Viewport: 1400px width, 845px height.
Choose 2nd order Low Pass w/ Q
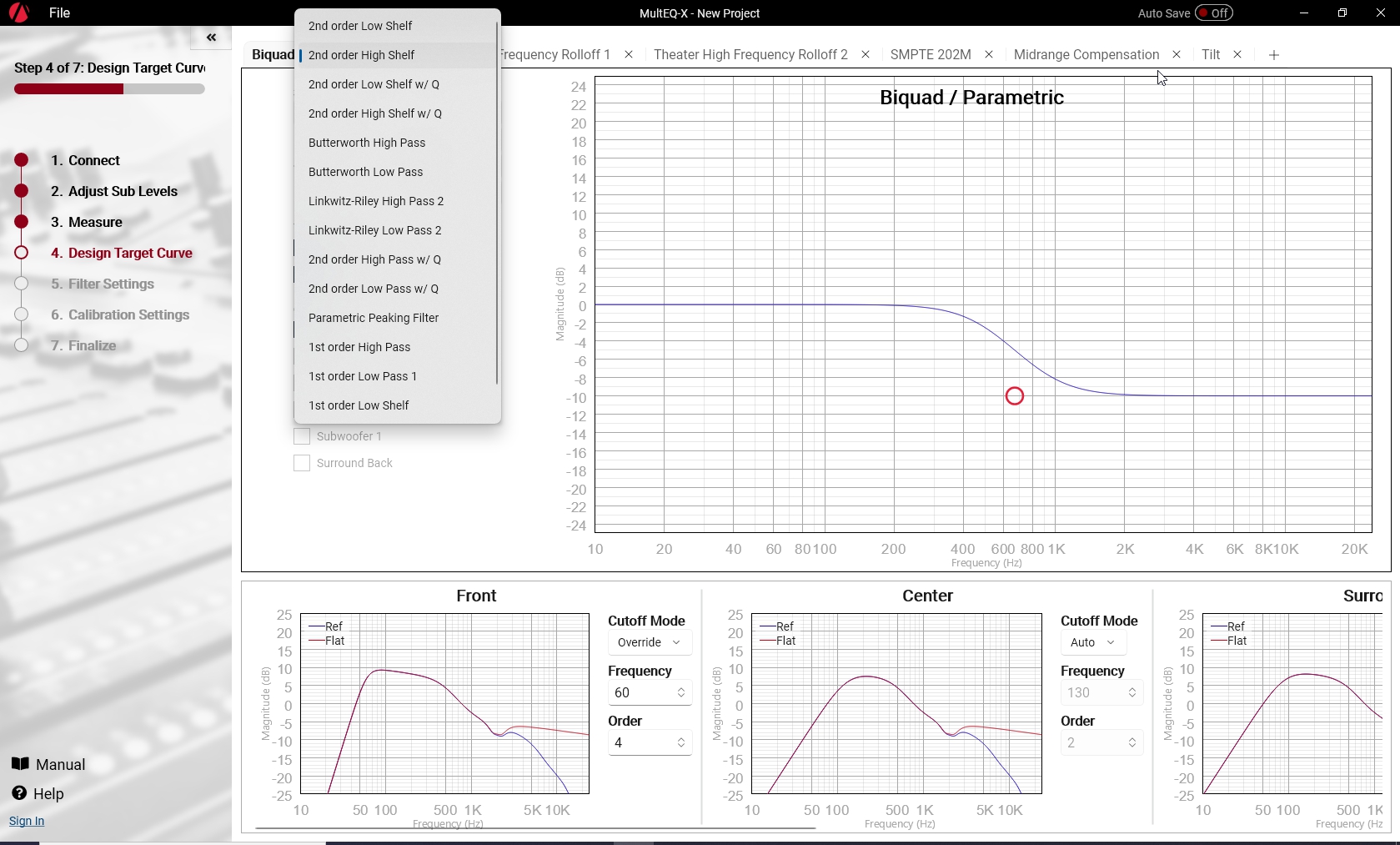pyautogui.click(x=395, y=289)
